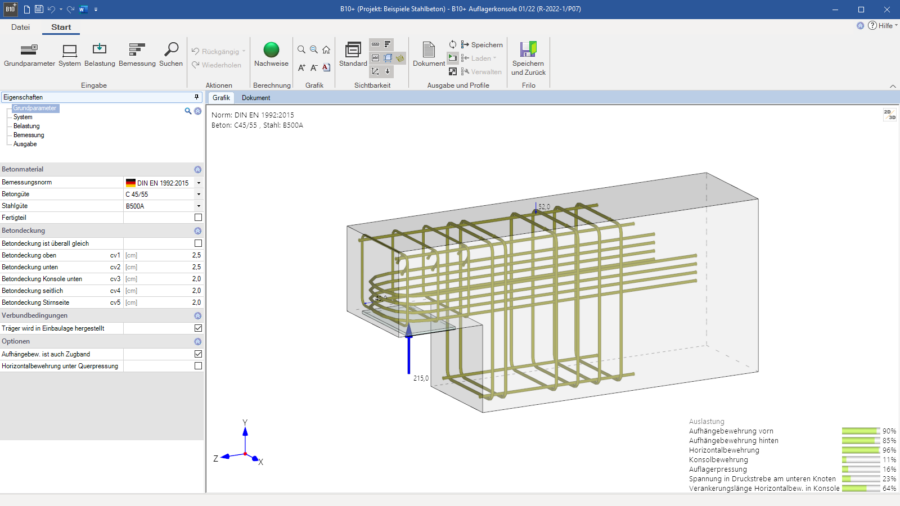
Task: Reset view with home icon in Grafik
Action: pos(326,50)
